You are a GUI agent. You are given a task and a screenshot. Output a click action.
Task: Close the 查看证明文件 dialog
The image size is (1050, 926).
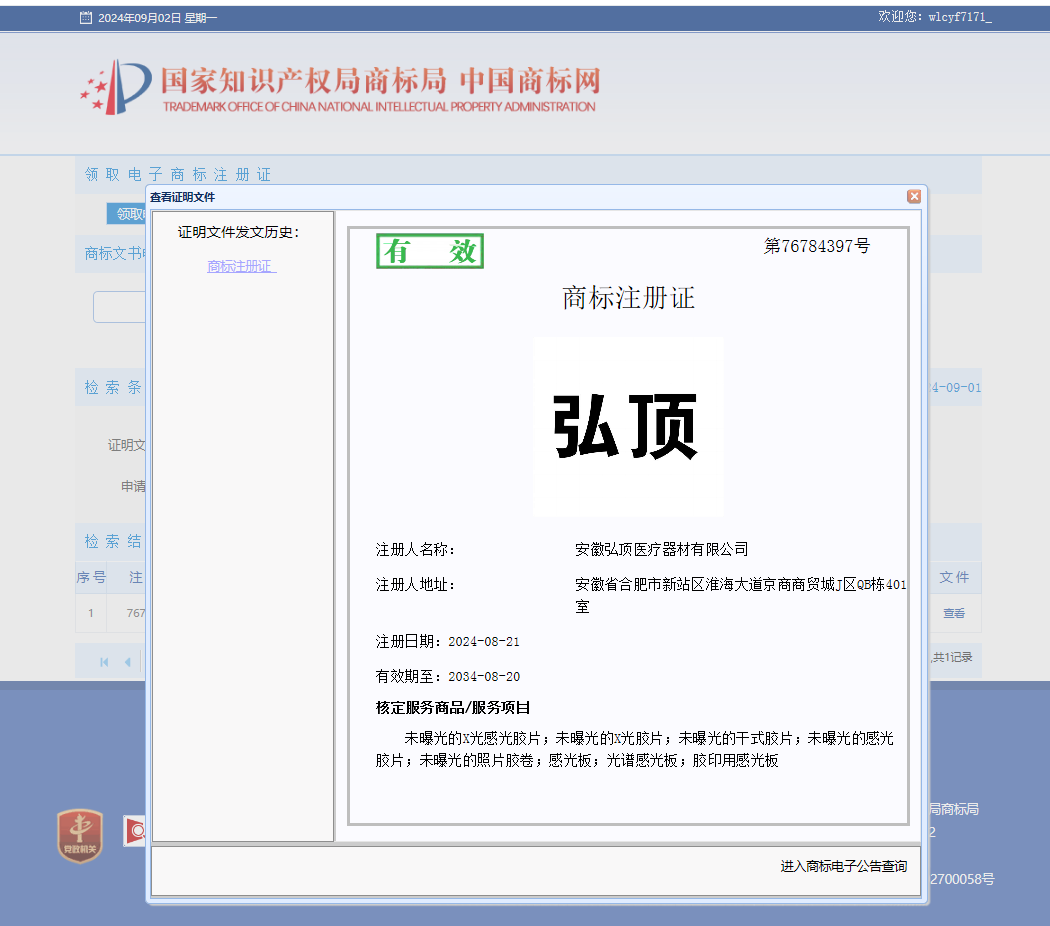coord(914,196)
